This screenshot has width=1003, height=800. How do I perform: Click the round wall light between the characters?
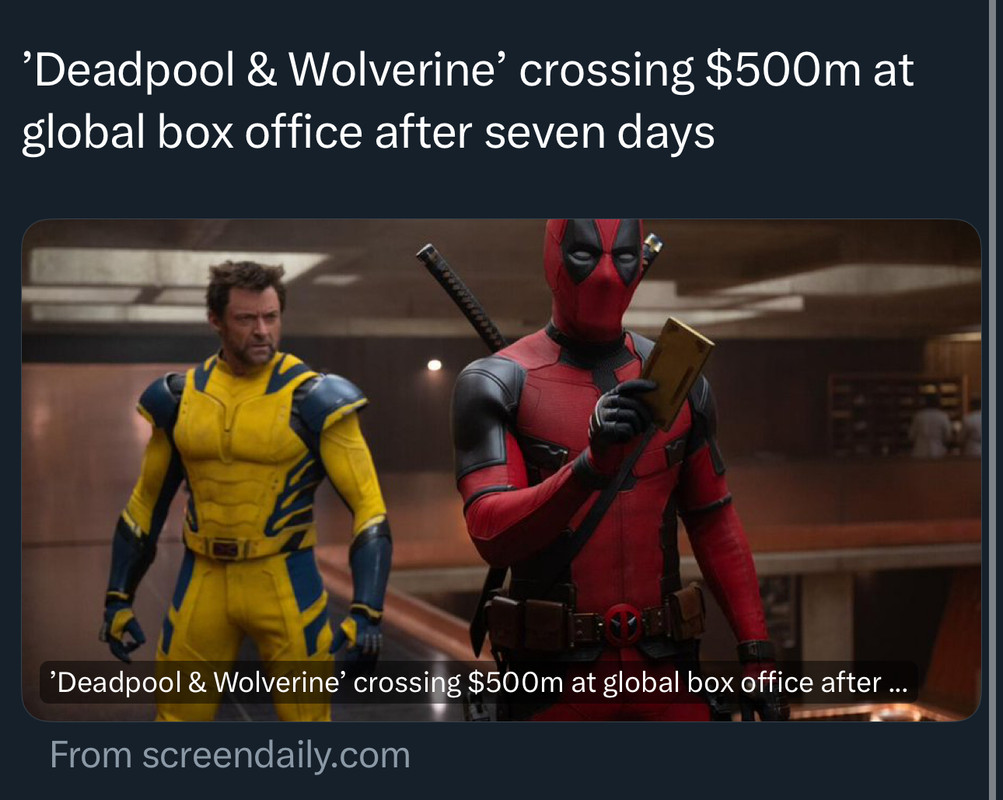(434, 365)
